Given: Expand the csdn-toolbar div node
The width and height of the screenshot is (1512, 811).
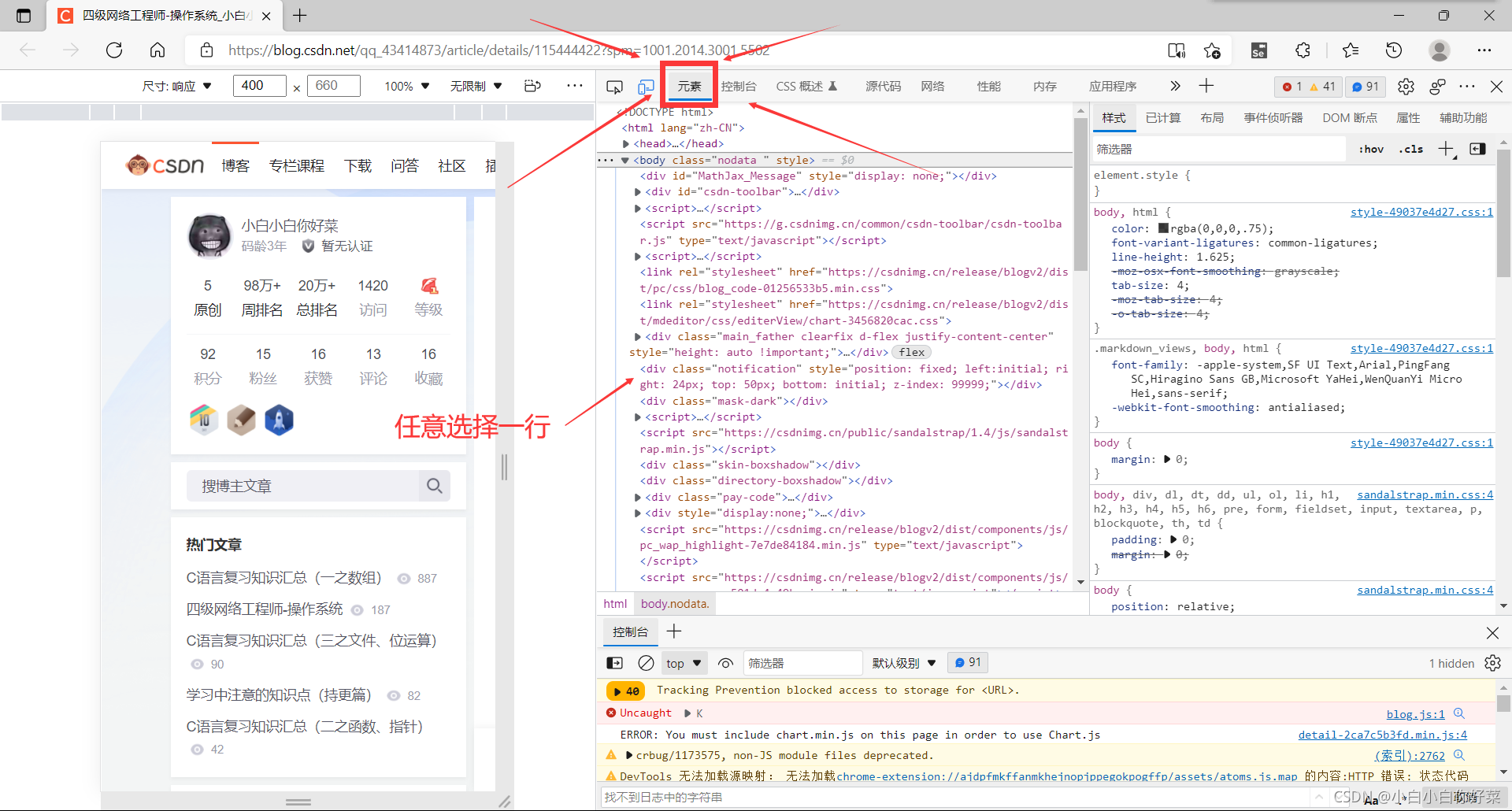Looking at the screenshot, I should point(637,192).
